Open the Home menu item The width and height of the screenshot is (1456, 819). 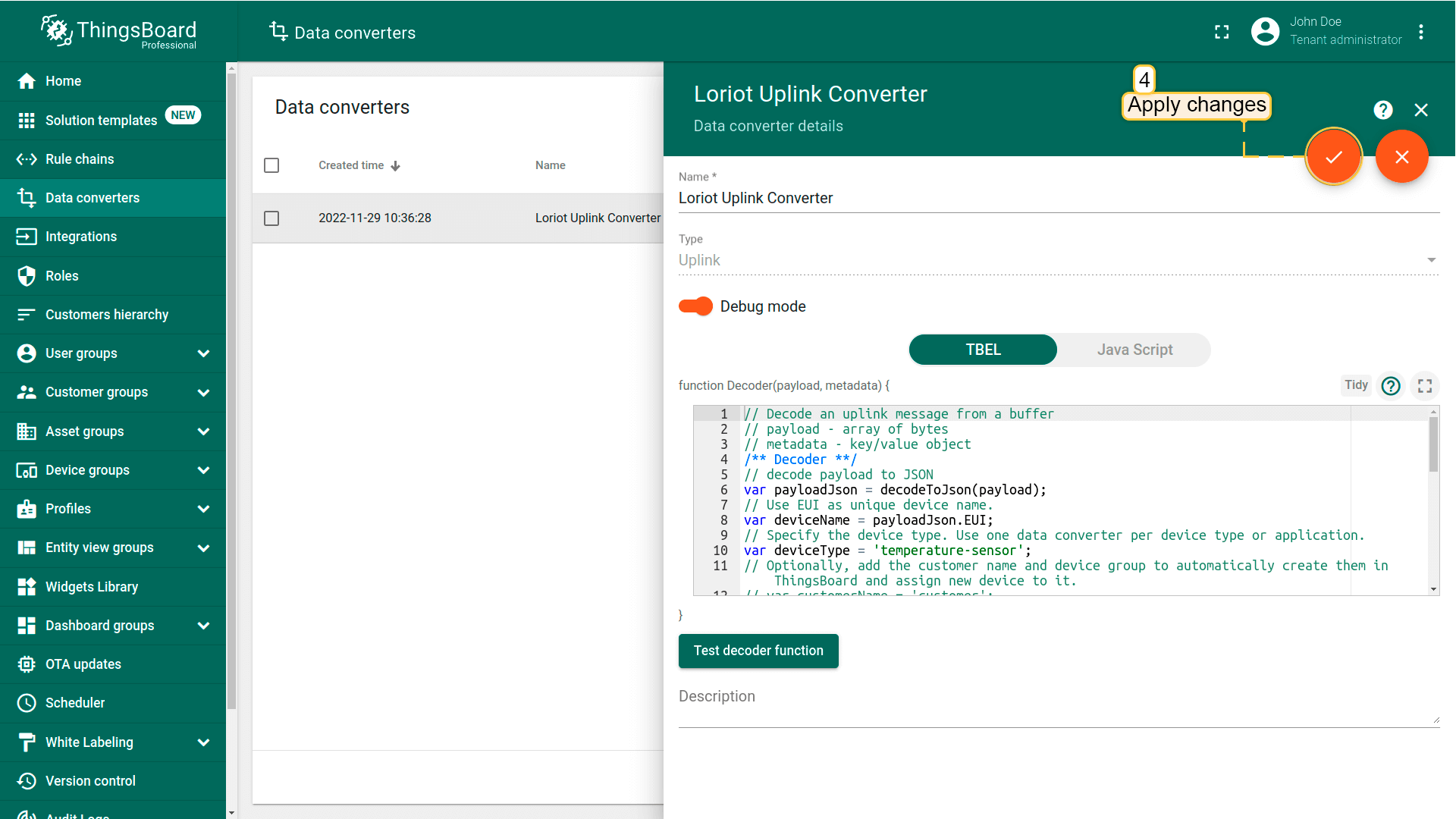tap(113, 81)
